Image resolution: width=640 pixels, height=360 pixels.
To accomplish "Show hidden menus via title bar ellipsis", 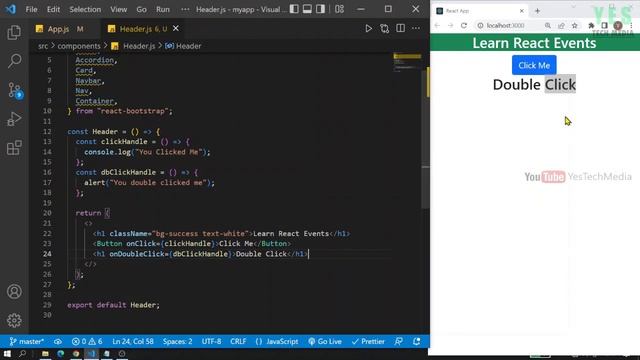I will [185, 9].
